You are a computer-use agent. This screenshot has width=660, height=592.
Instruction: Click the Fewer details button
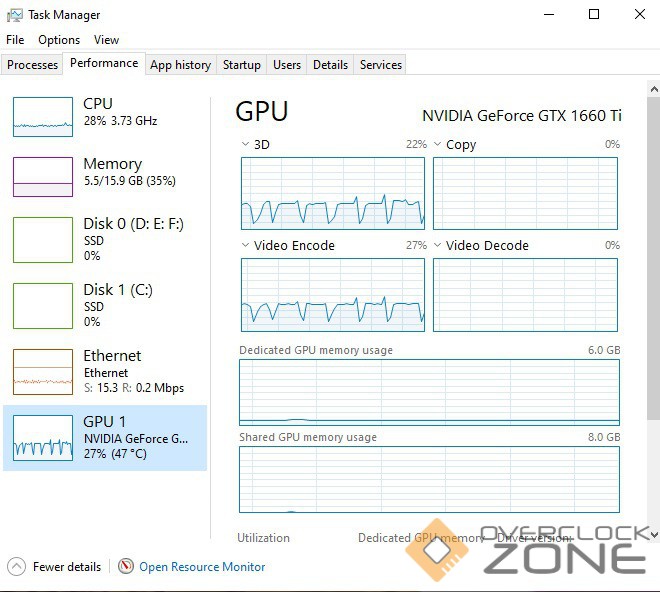pos(66,566)
